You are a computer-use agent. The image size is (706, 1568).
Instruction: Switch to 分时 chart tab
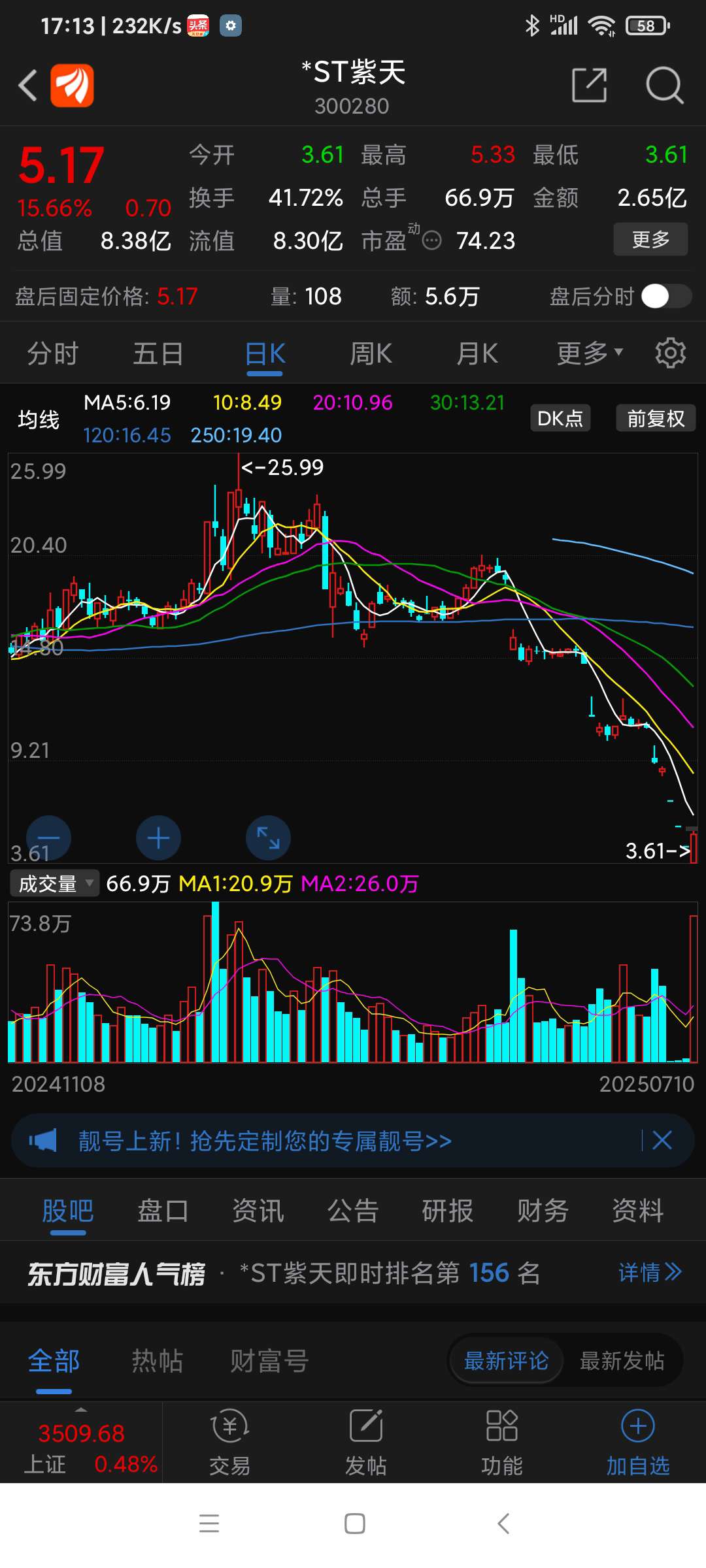tap(52, 353)
